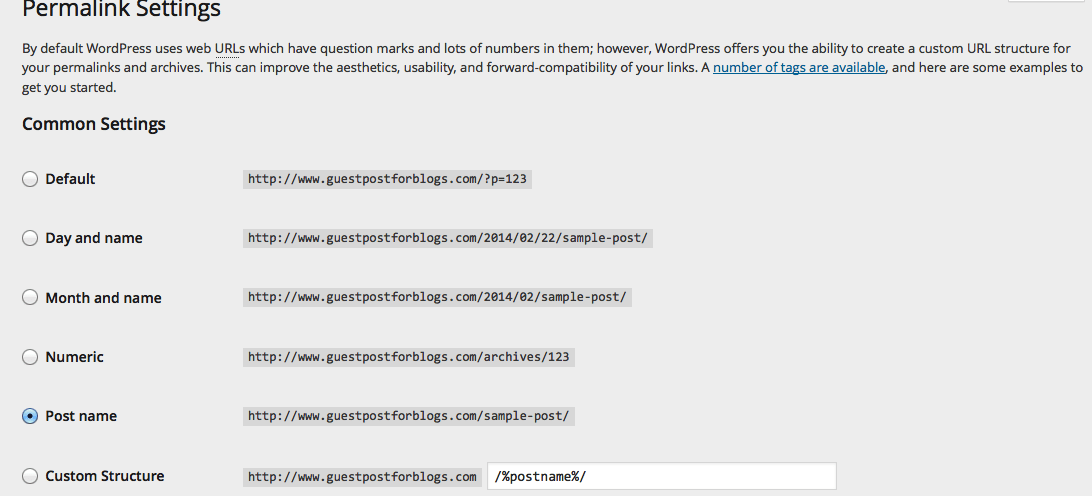Click the /%postname%/ custom structure field
This screenshot has width=1092, height=496.
click(662, 476)
